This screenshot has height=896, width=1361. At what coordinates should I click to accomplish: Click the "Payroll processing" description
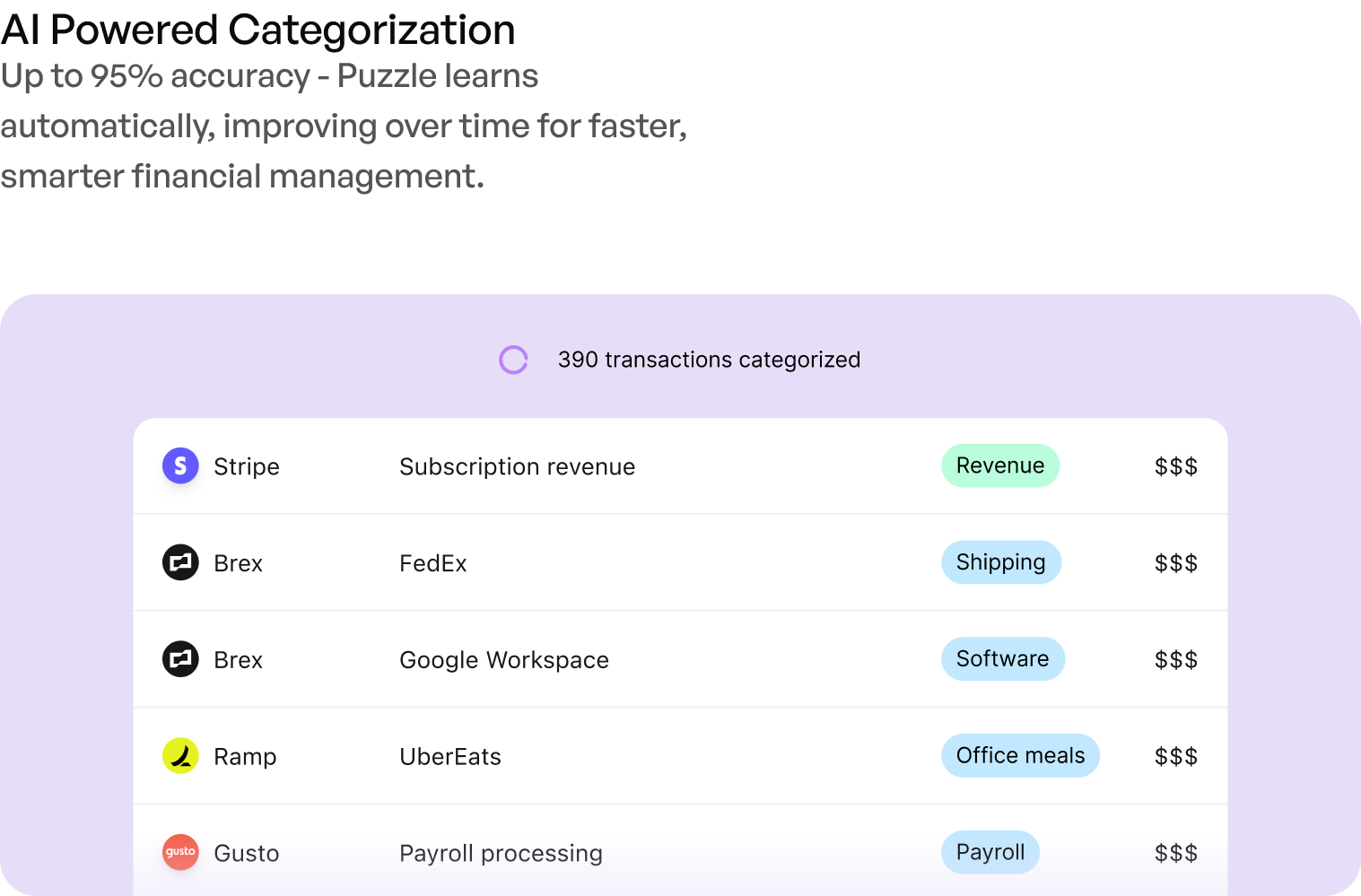coord(502,853)
